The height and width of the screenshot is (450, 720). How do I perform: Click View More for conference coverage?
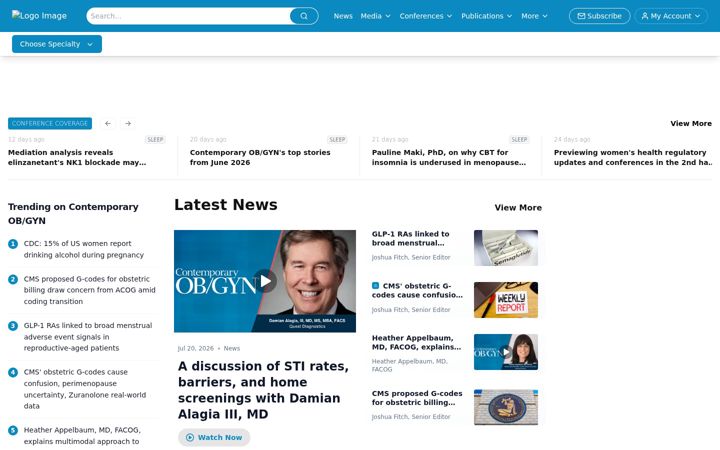[691, 124]
